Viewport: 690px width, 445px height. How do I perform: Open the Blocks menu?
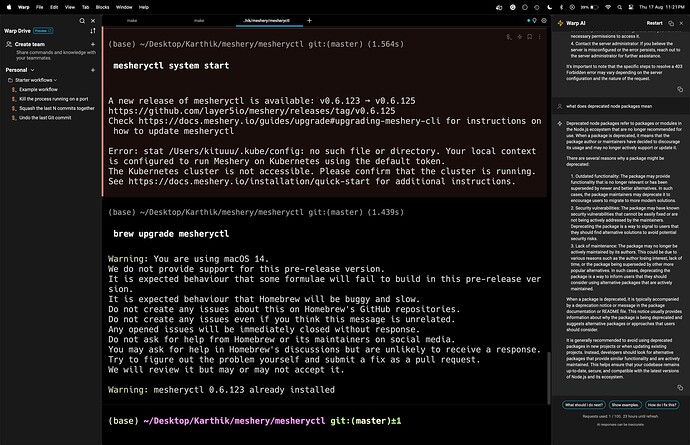[x=102, y=7]
